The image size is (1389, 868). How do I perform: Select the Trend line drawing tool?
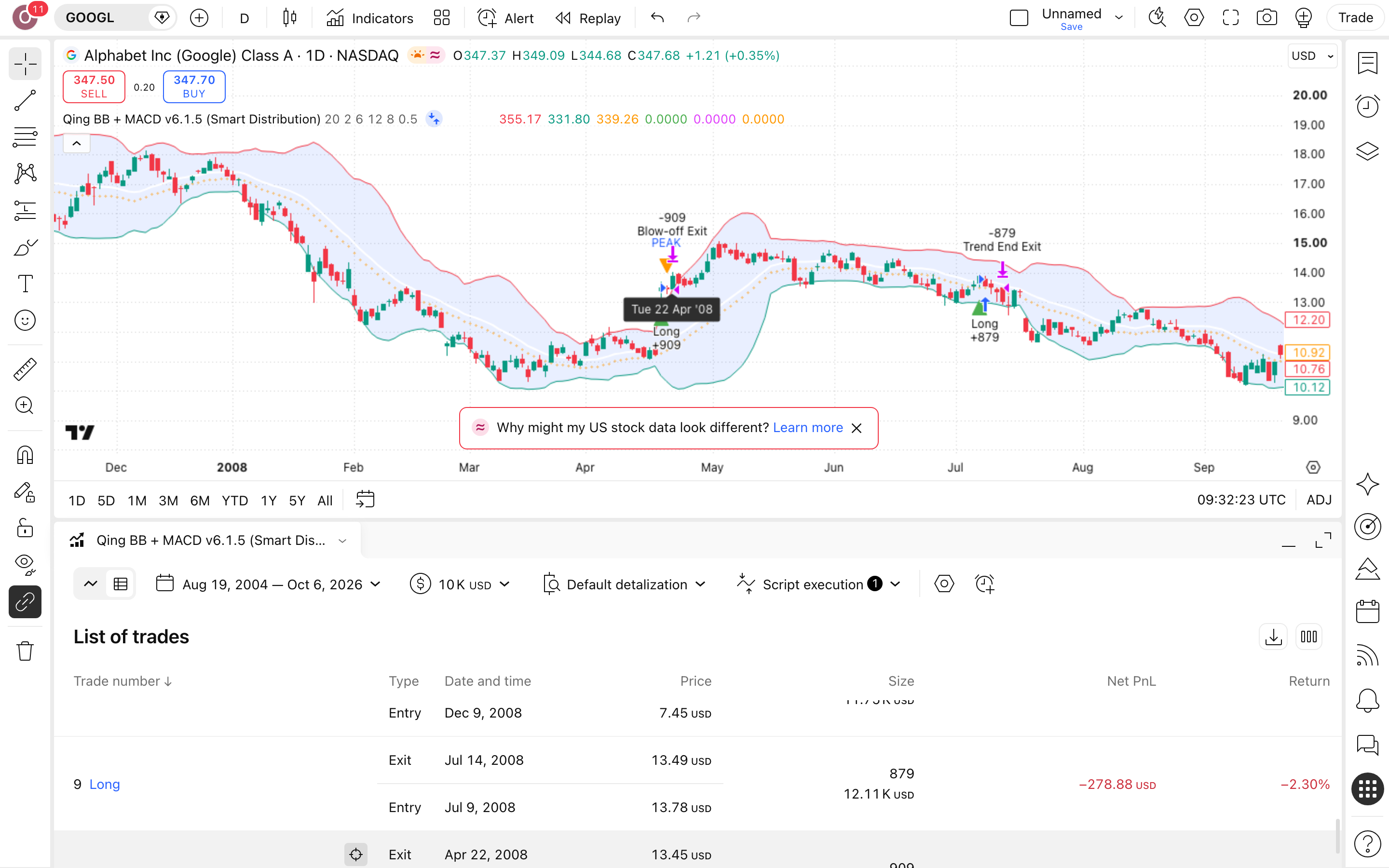coord(25,100)
